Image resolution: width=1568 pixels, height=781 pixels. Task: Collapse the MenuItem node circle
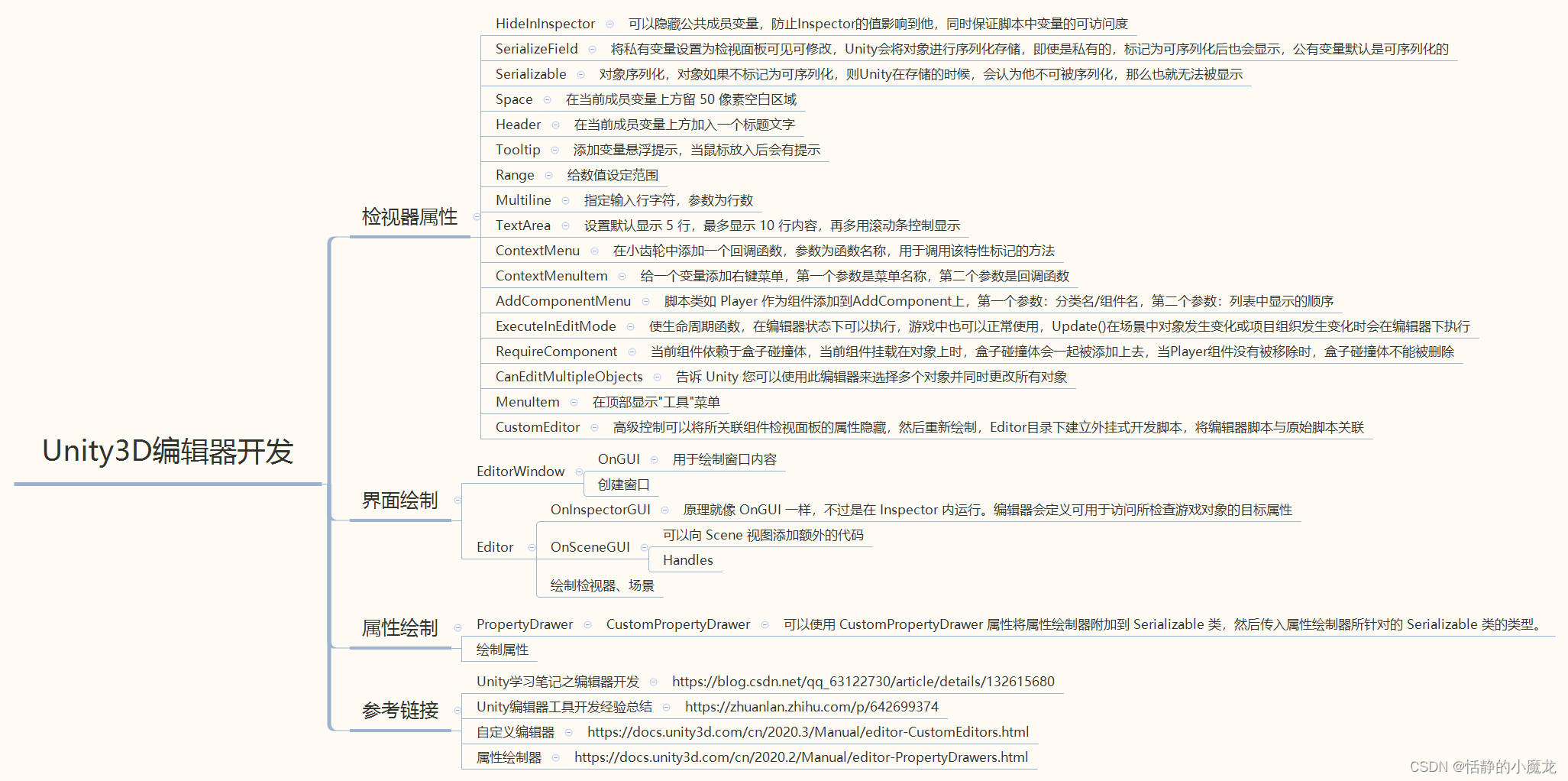tap(574, 402)
